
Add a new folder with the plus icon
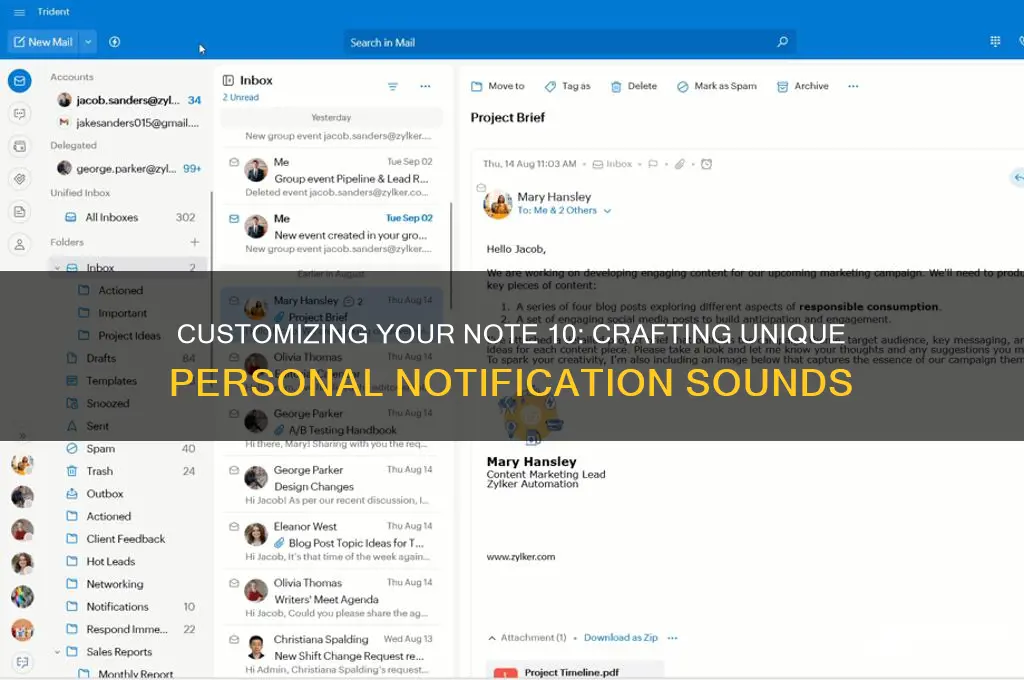pos(195,242)
